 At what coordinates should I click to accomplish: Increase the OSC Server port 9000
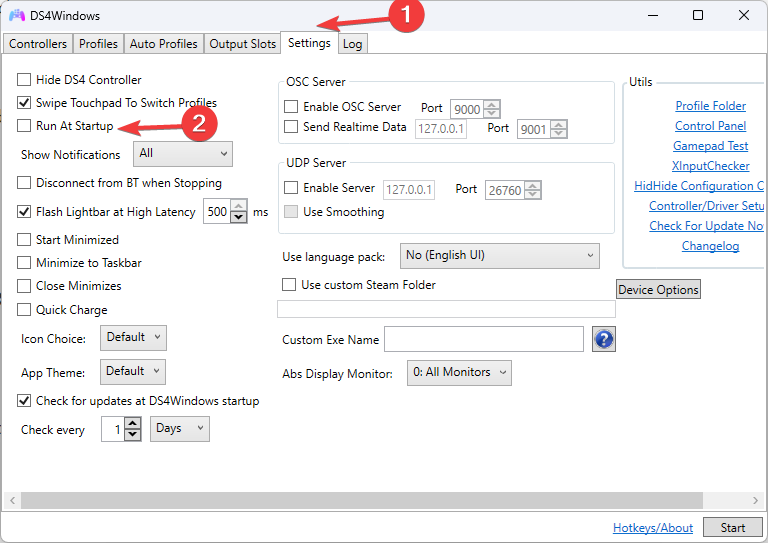(492, 105)
